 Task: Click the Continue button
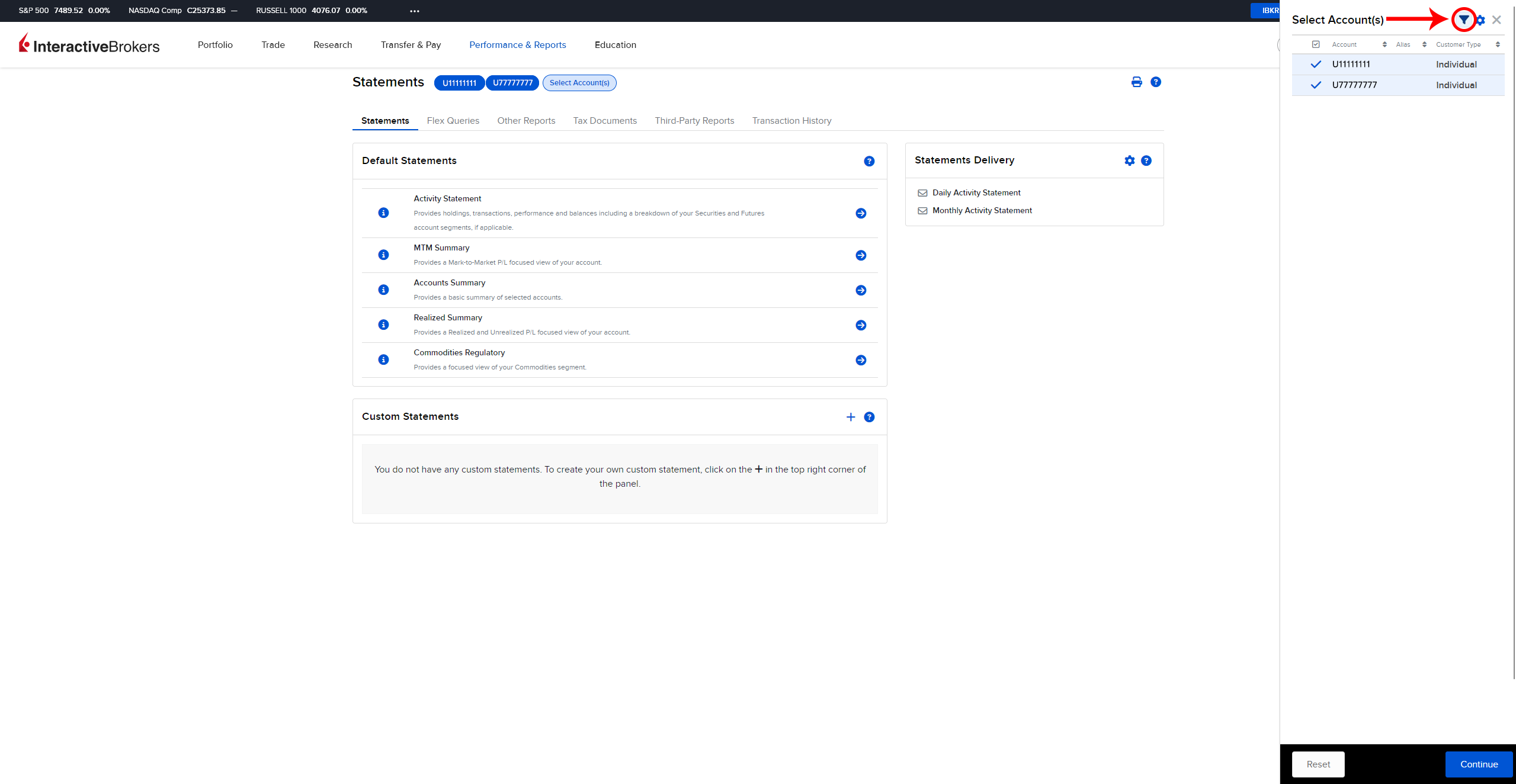pos(1479,764)
